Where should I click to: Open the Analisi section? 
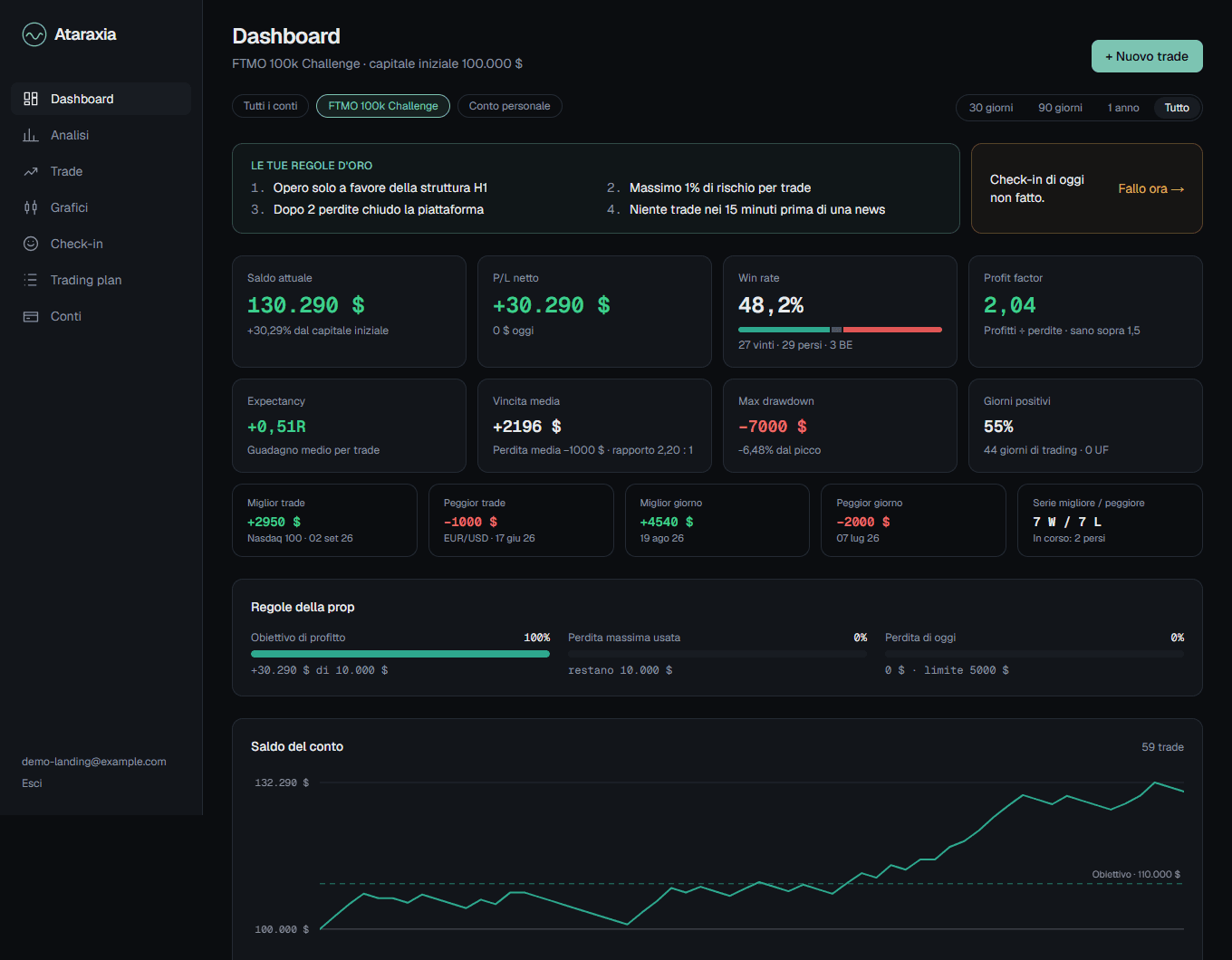tap(101, 135)
